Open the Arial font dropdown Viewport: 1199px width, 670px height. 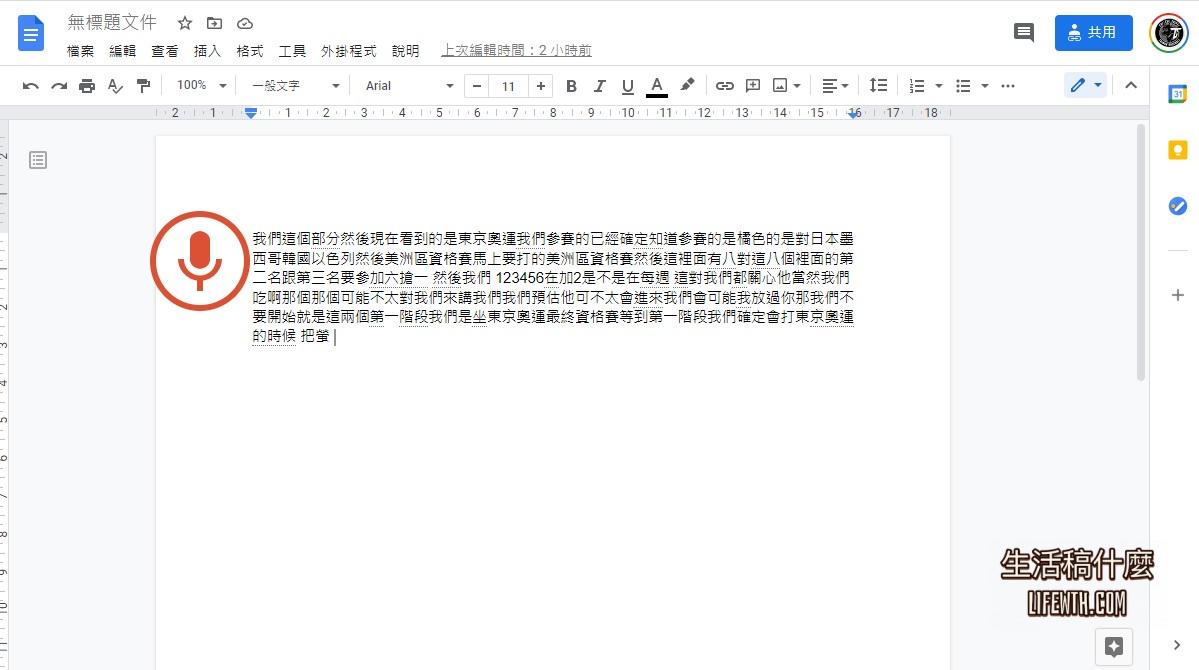tap(408, 86)
